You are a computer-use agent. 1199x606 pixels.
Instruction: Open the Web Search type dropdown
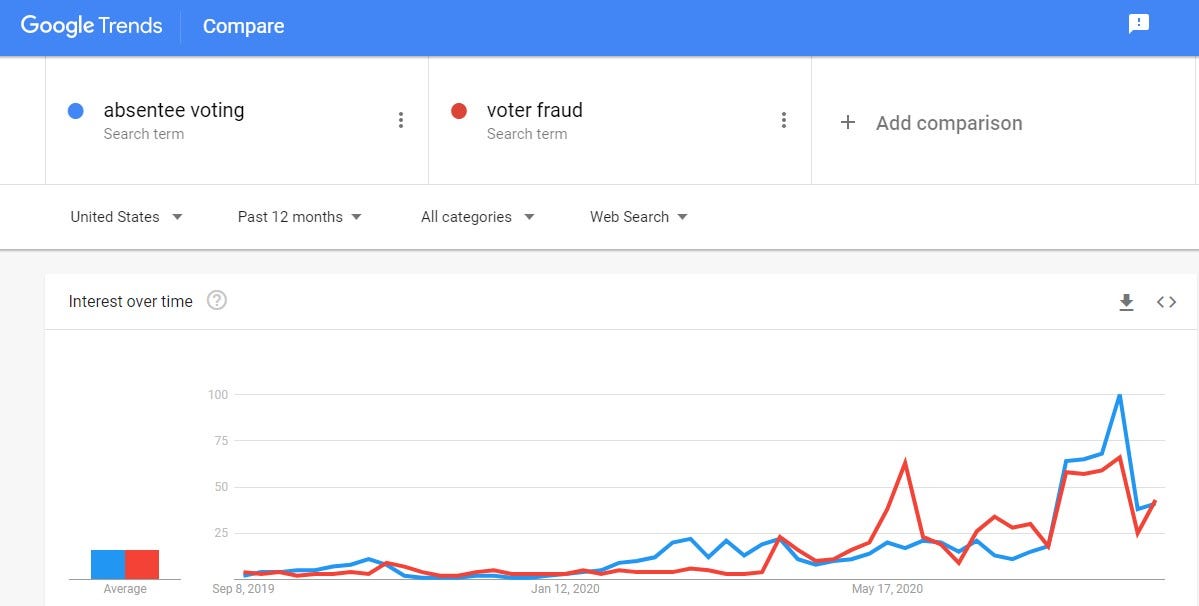[x=638, y=217]
